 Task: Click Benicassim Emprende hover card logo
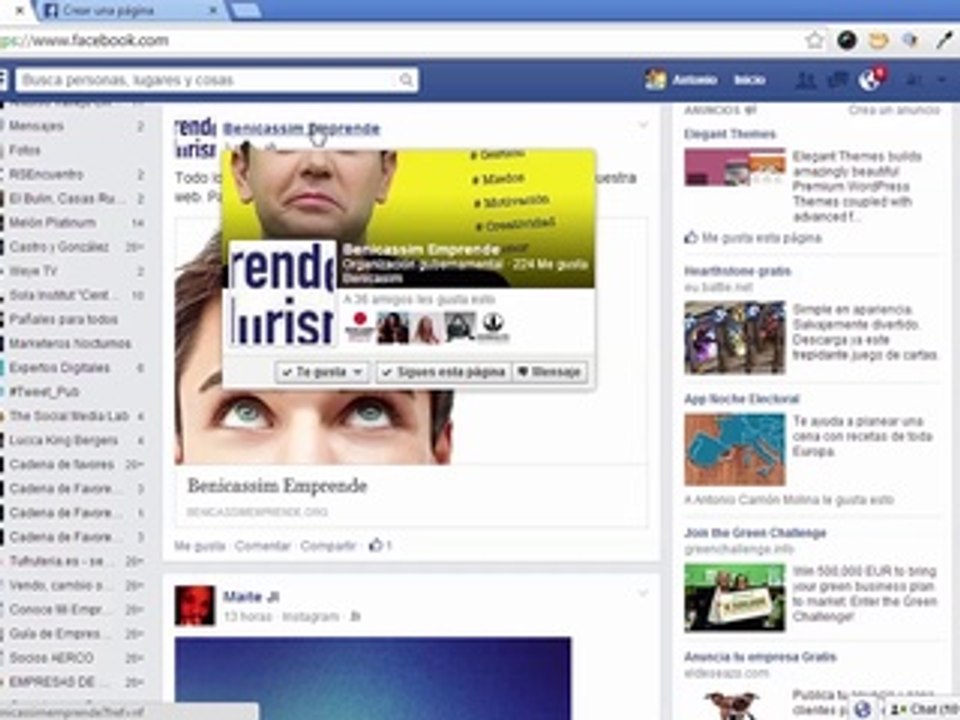(282, 293)
